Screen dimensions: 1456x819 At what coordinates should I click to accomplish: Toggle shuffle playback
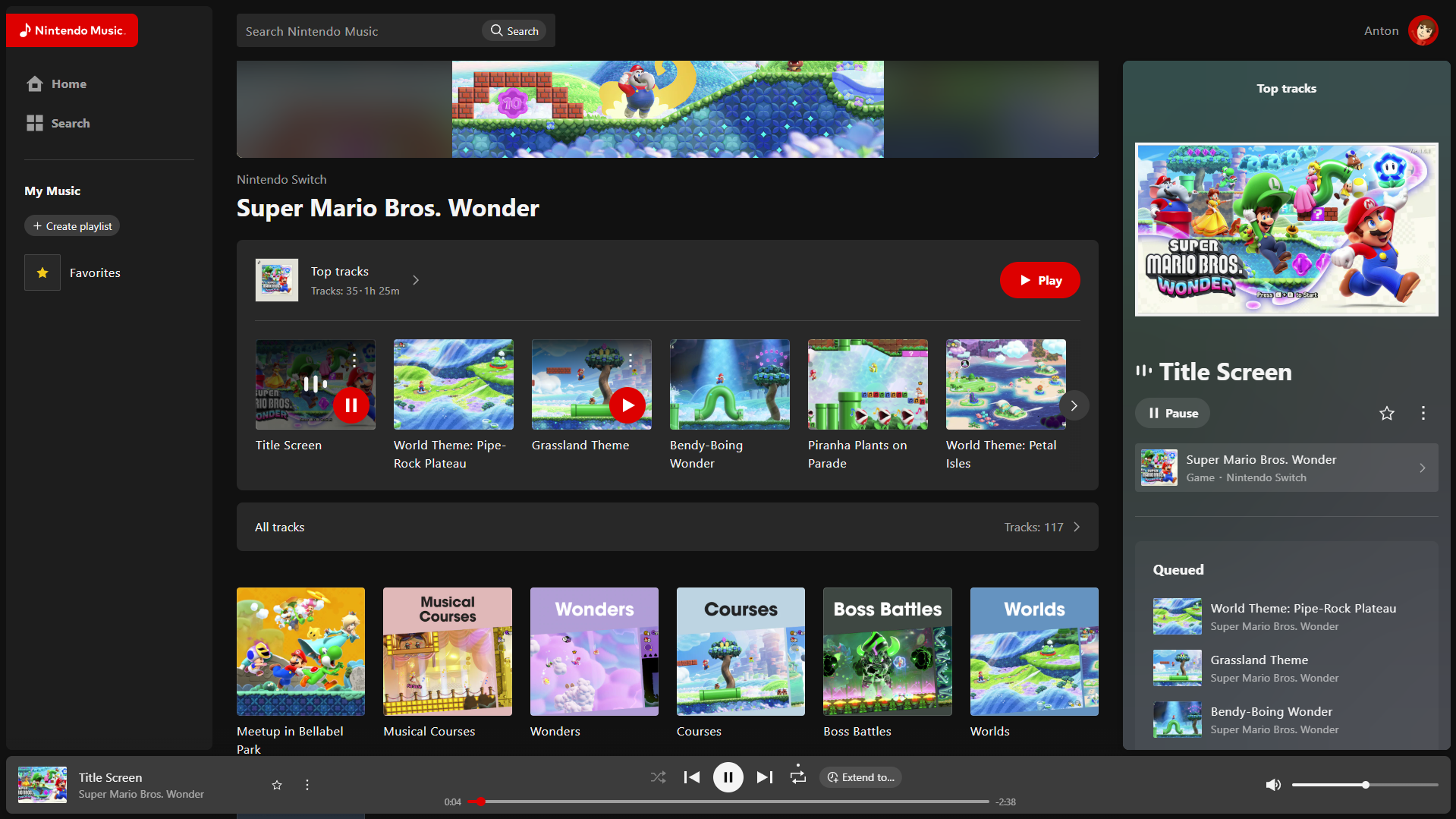[x=658, y=777]
